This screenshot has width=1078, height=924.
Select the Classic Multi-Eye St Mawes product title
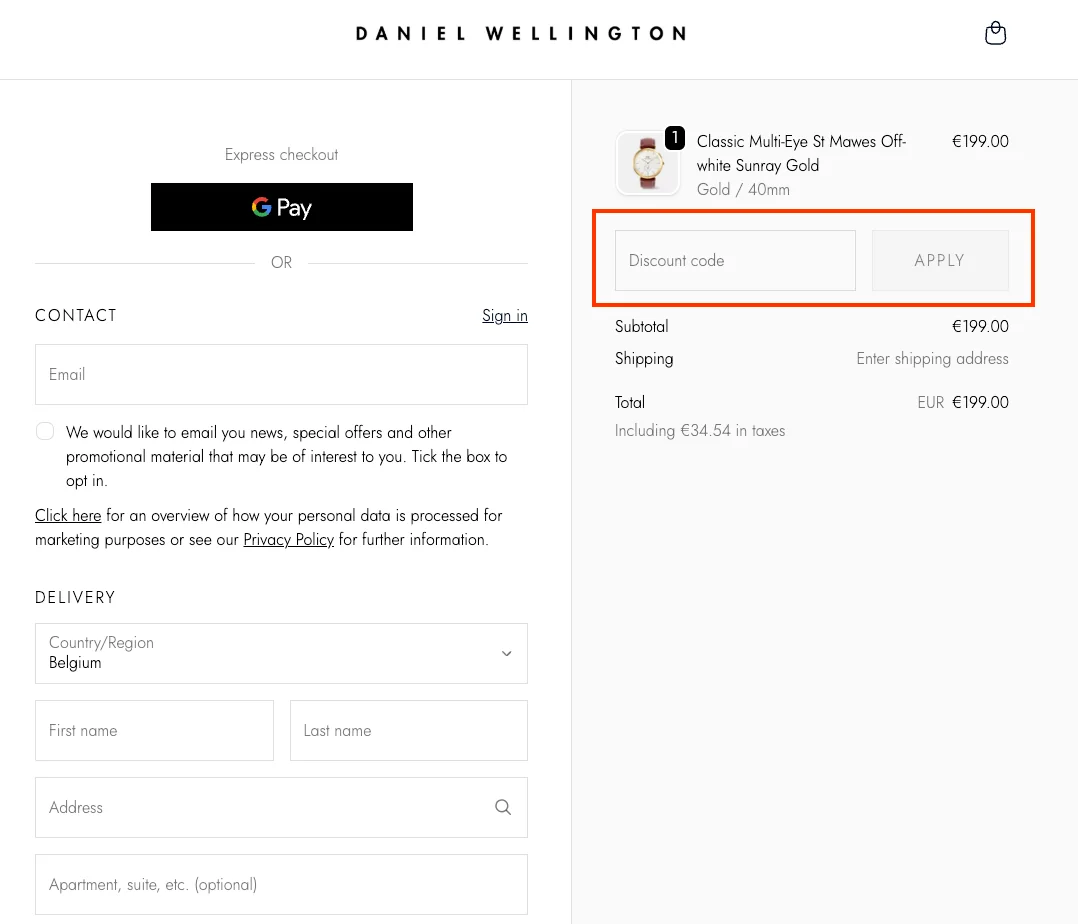[x=800, y=153]
